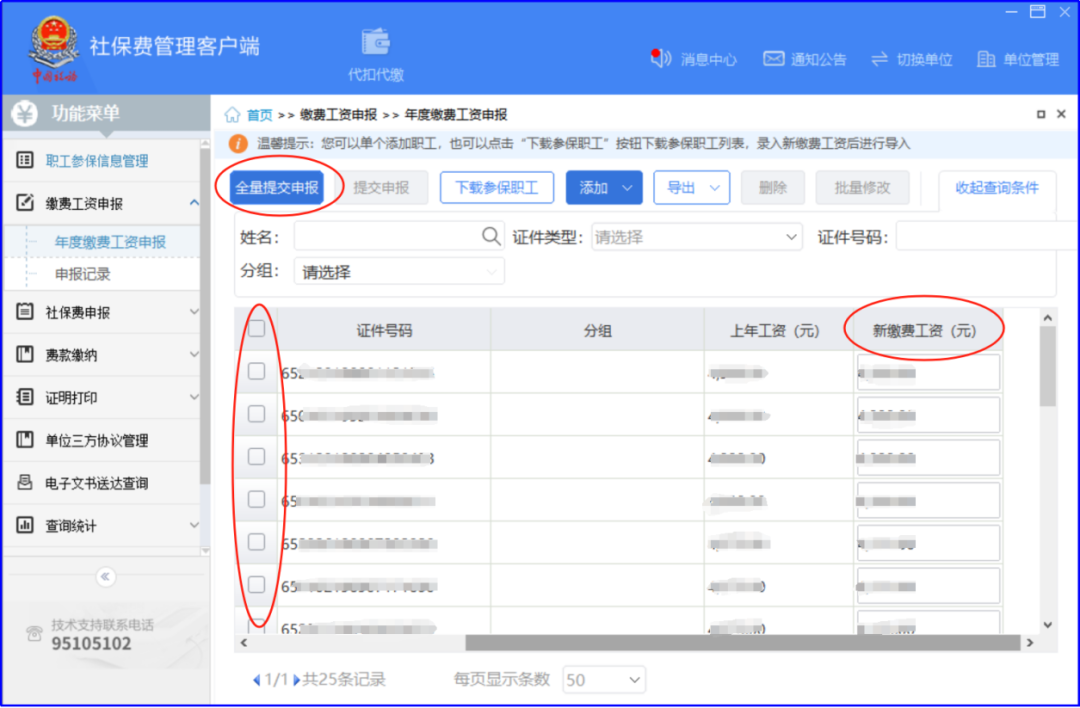
Task: Expand the 查询统计 menu chevron
Action: (x=194, y=525)
